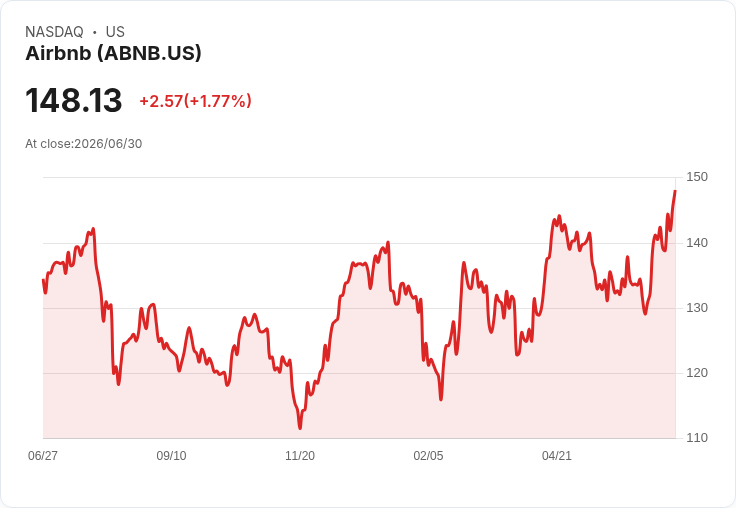Click the 06/27 date axis label
Screen dimensions: 736x508
[43, 455]
